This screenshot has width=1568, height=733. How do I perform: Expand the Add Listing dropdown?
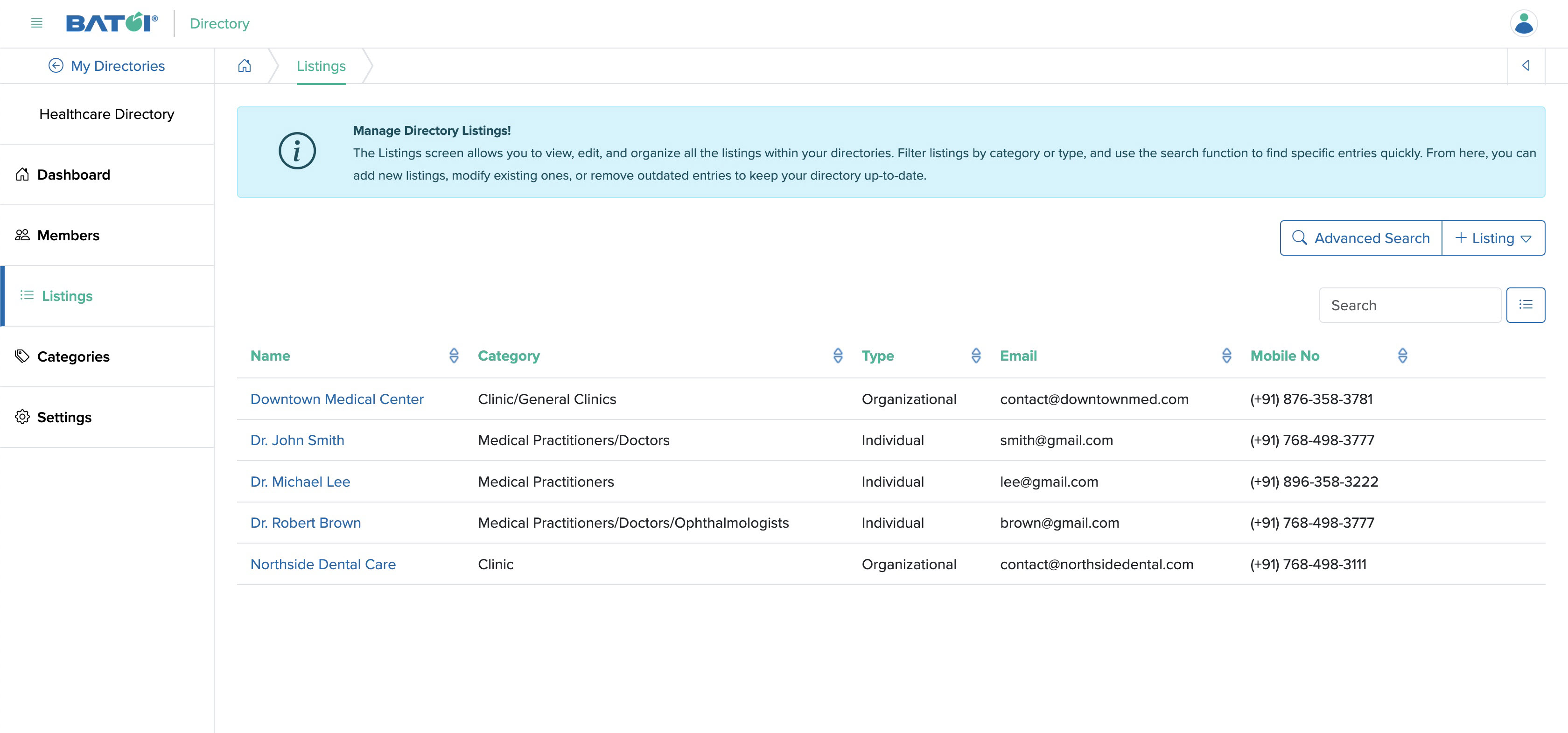[1527, 238]
